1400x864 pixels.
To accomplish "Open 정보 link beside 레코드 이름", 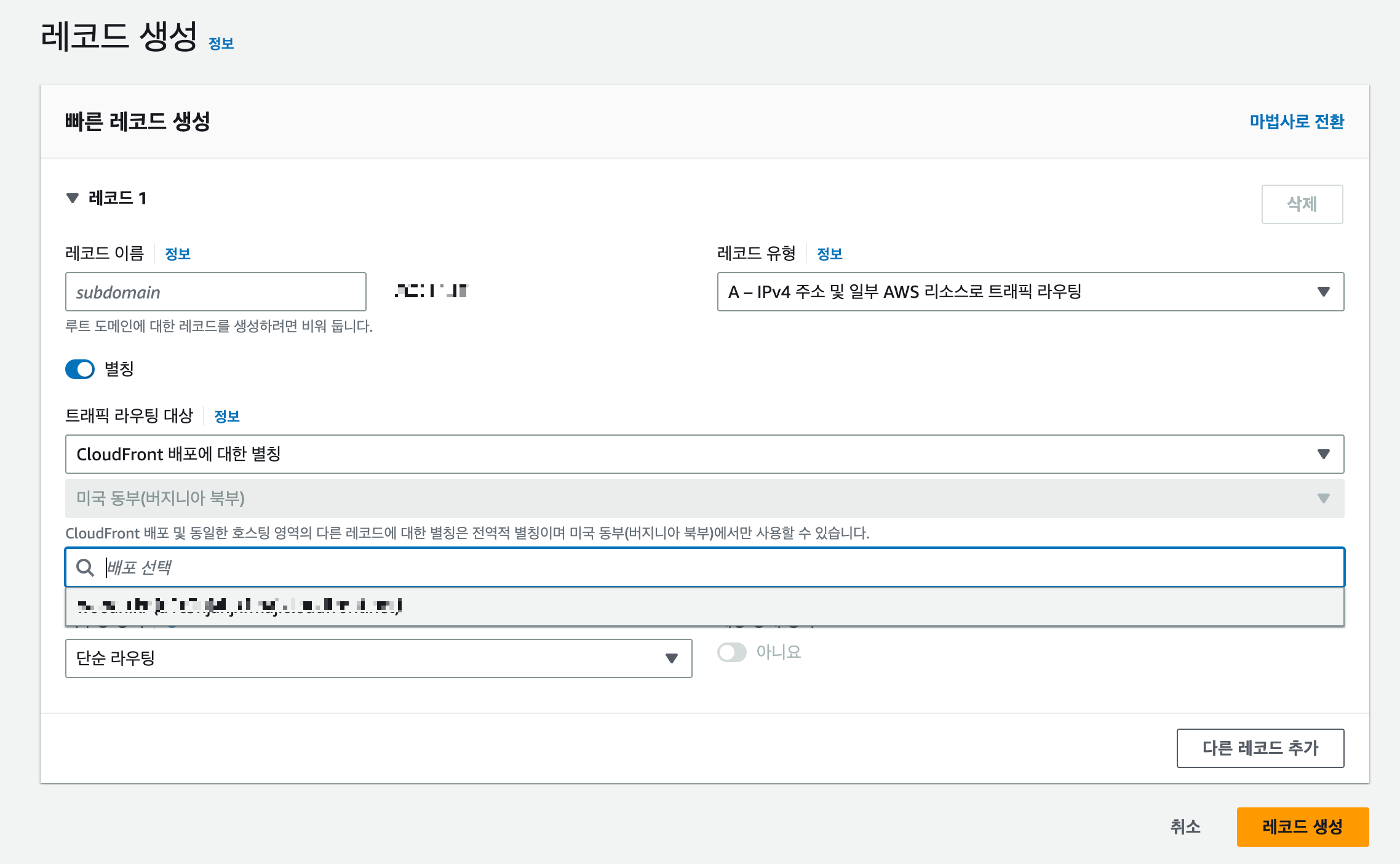I will (178, 254).
